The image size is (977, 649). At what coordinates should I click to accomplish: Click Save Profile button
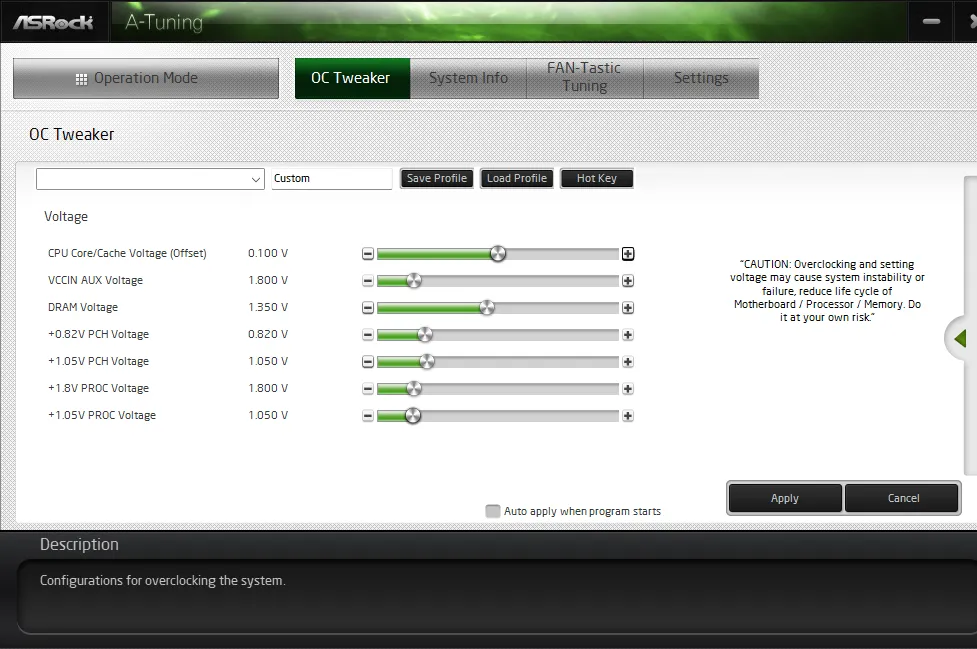point(437,178)
